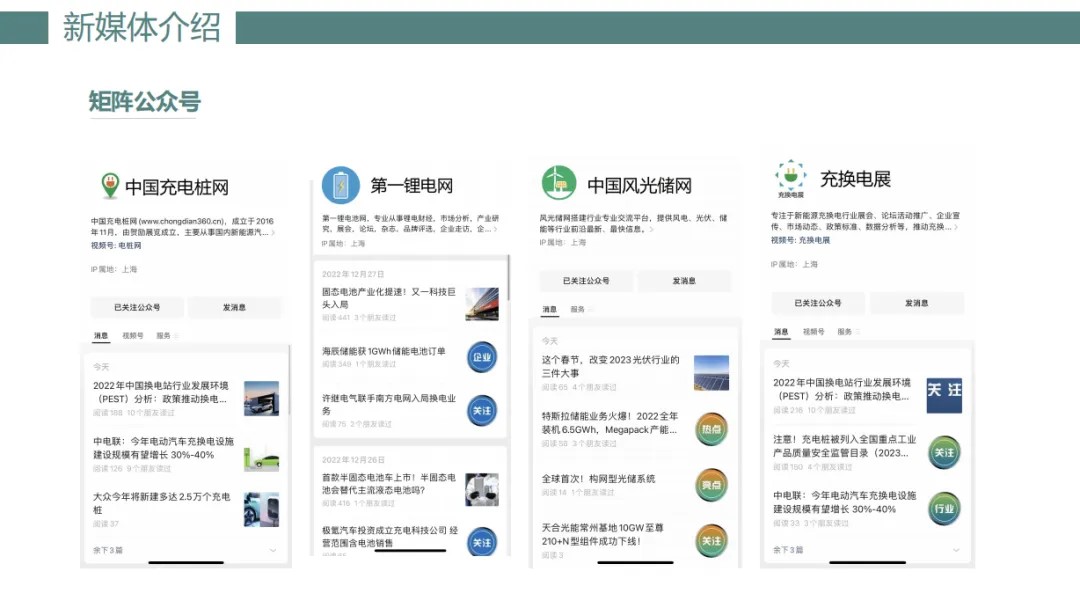Open the 中国风光储网 wind turbine logo
This screenshot has width=1080, height=608.
pyautogui.click(x=559, y=183)
